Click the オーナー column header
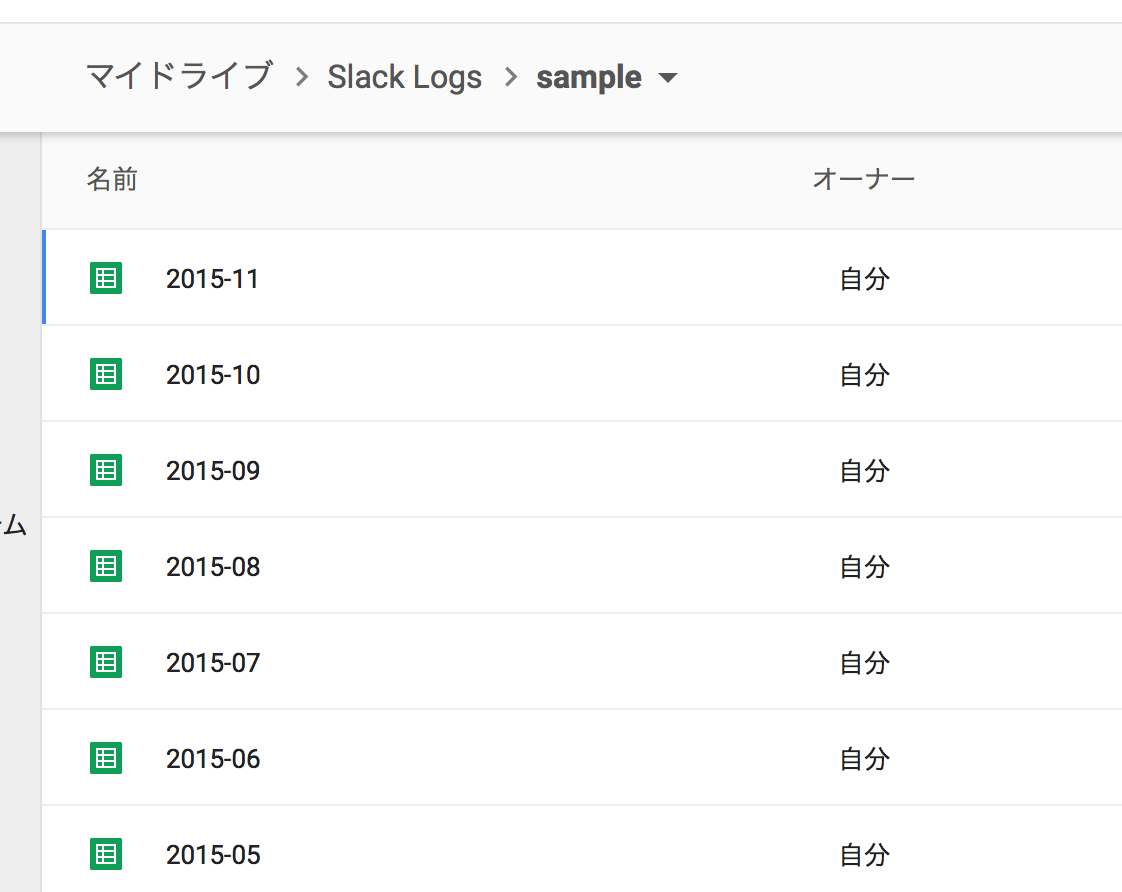 pos(864,179)
